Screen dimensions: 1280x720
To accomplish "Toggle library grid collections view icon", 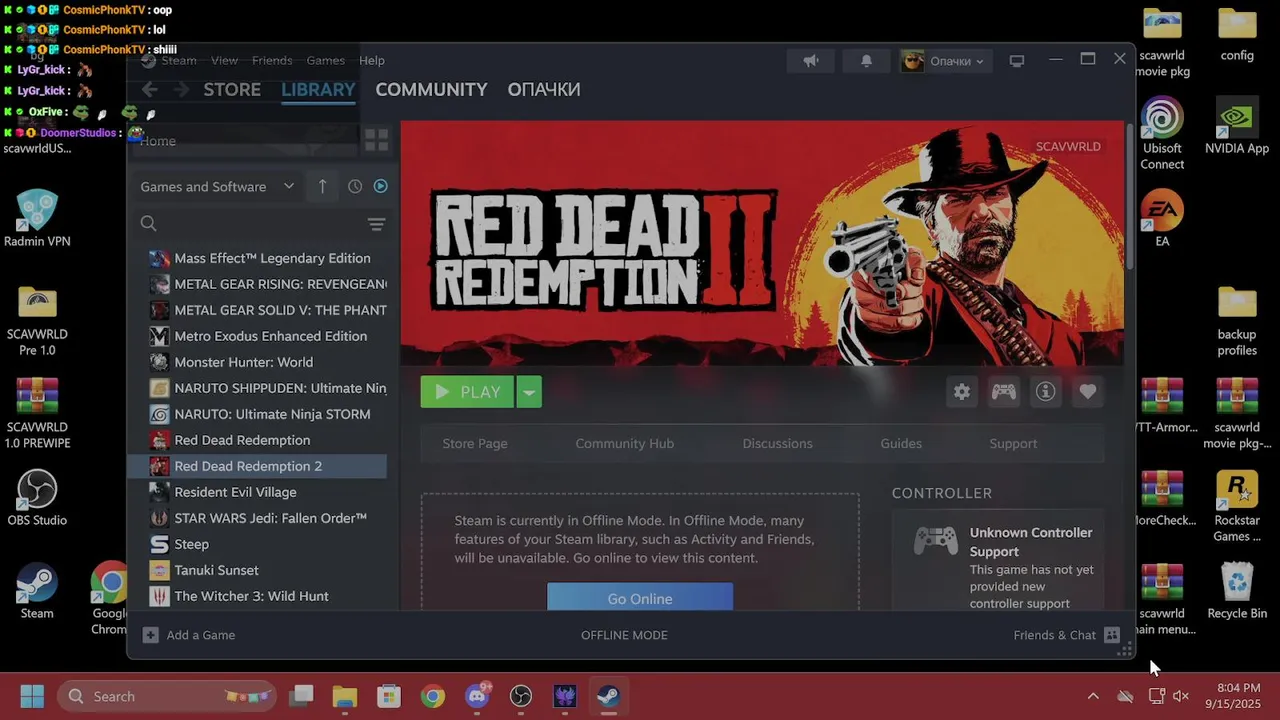I will tap(377, 140).
